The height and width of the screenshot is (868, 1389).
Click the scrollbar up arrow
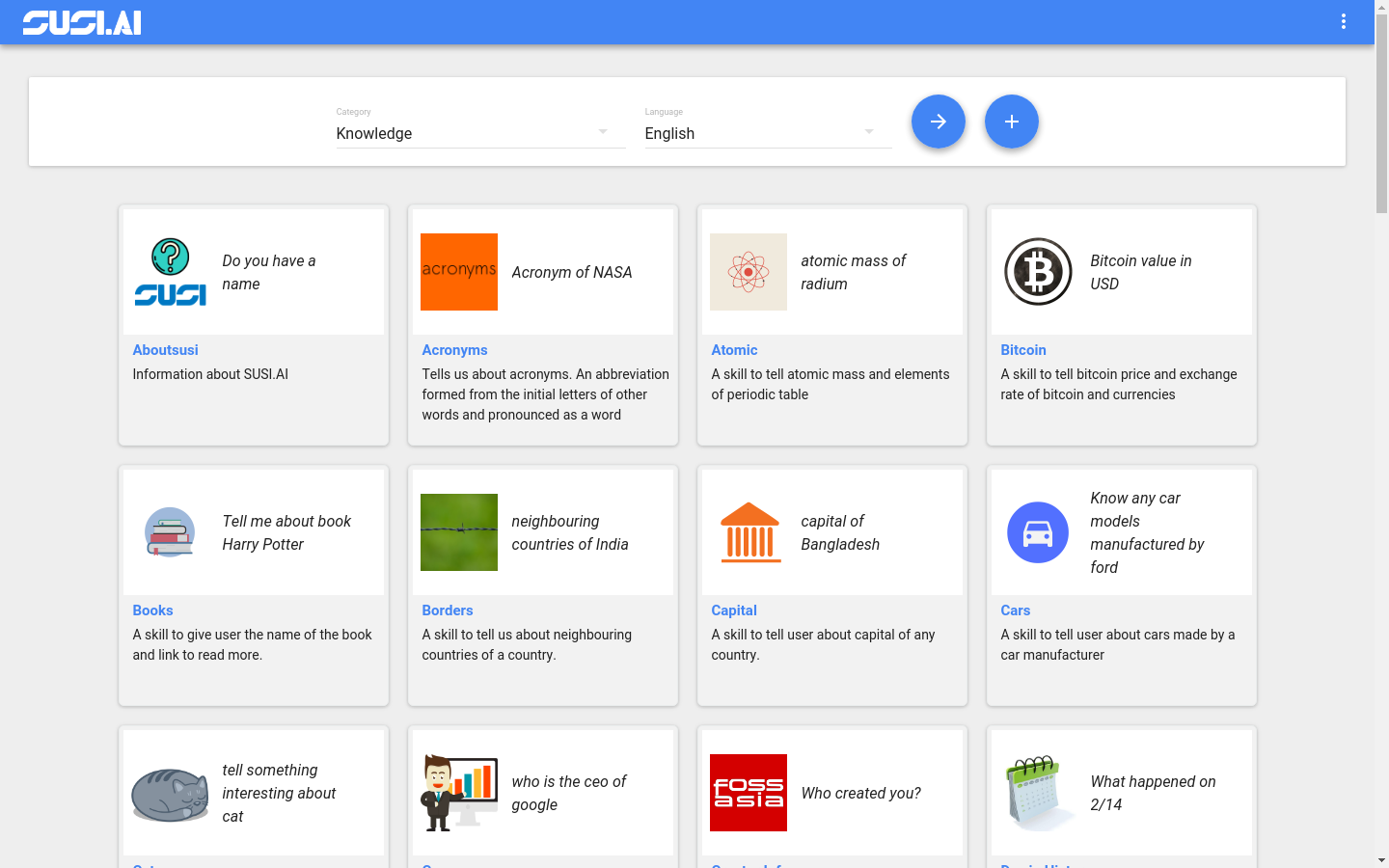(1381, 7)
